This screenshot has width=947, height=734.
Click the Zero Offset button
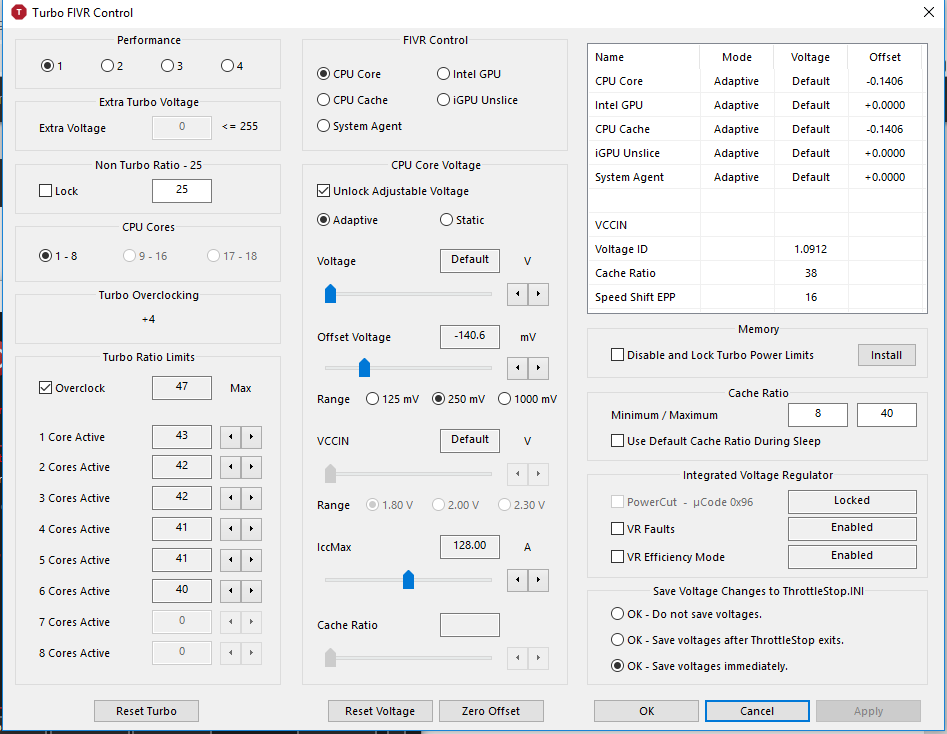click(x=491, y=711)
